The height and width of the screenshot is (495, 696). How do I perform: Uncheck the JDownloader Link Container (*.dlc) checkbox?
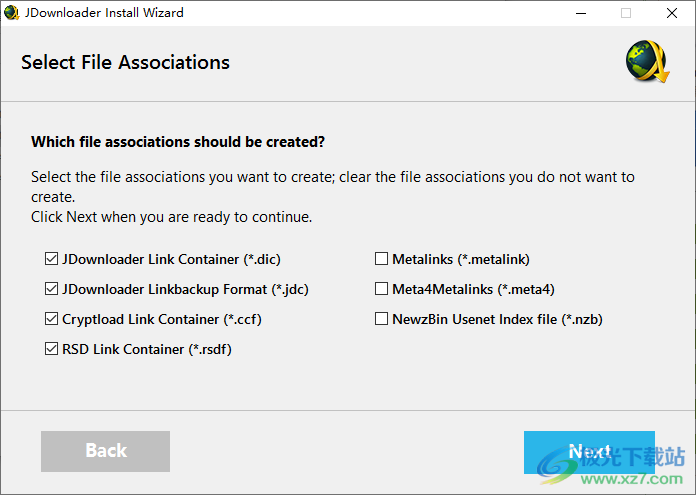pos(51,259)
